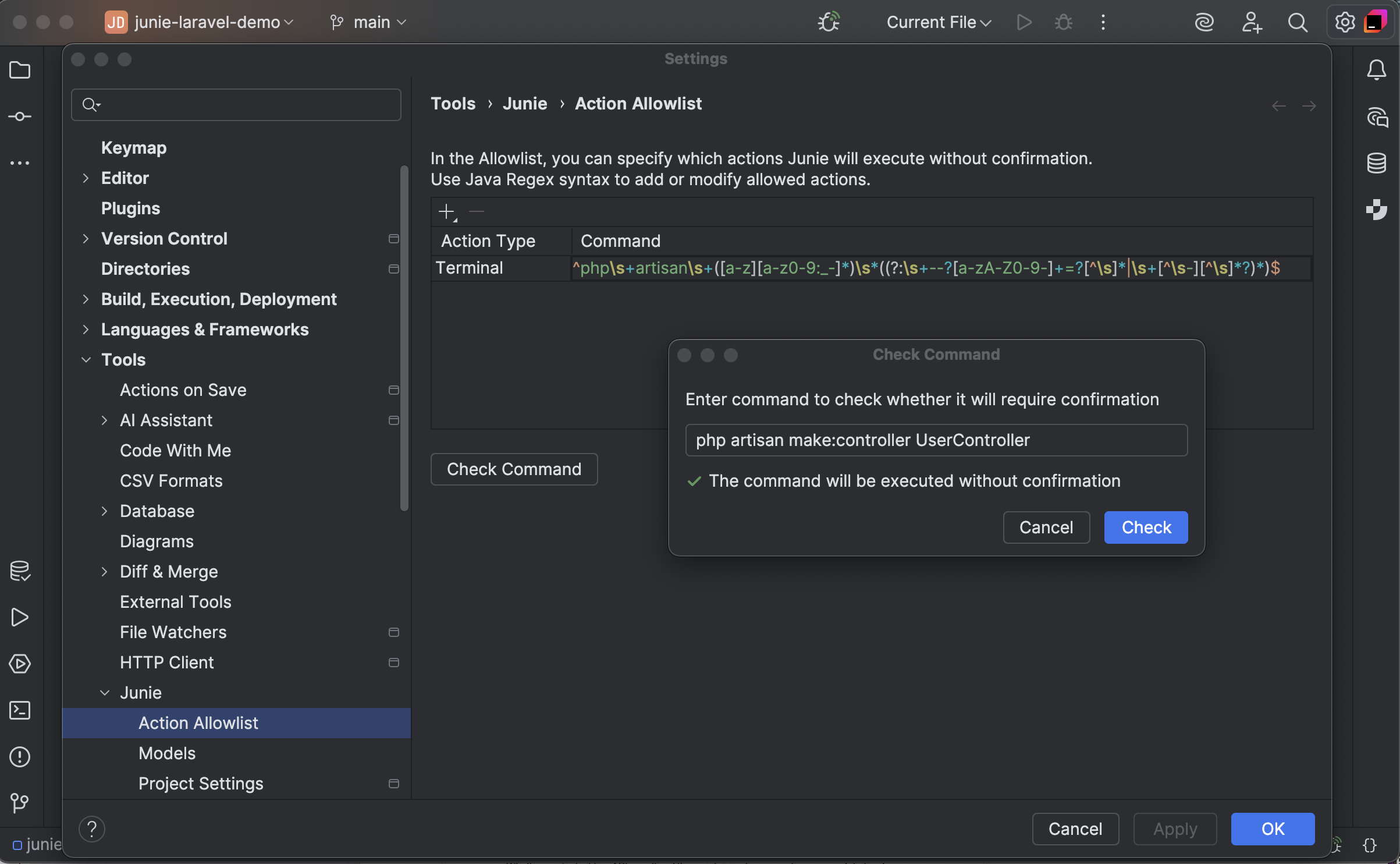Click the command input field in Check Command
This screenshot has width=1400, height=864.
click(936, 440)
